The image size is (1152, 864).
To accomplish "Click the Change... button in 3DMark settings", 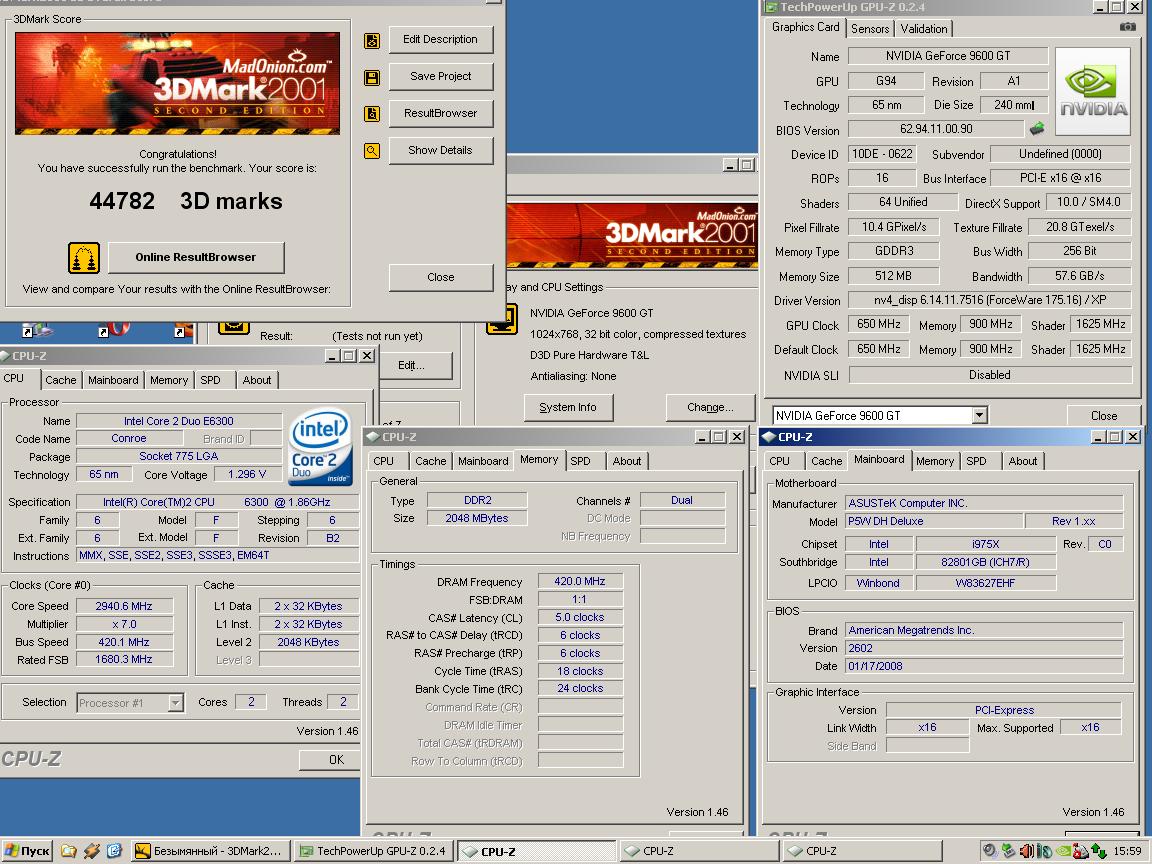I will 710,407.
